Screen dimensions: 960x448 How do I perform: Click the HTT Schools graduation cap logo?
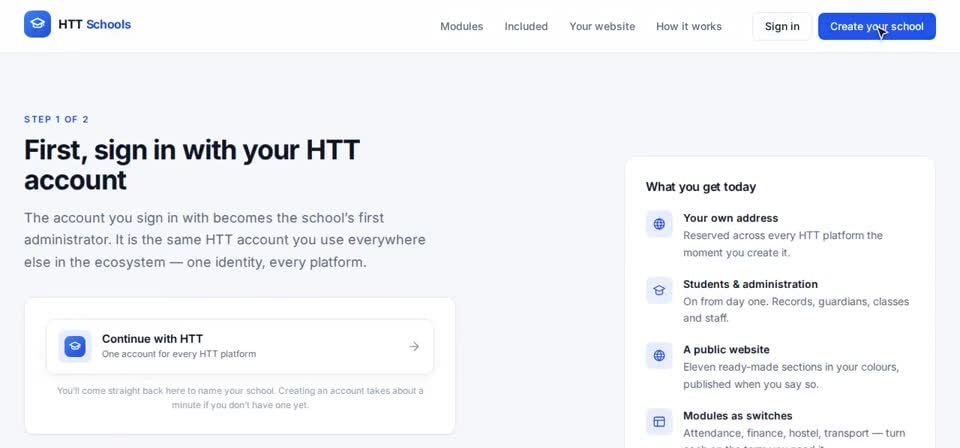point(37,24)
